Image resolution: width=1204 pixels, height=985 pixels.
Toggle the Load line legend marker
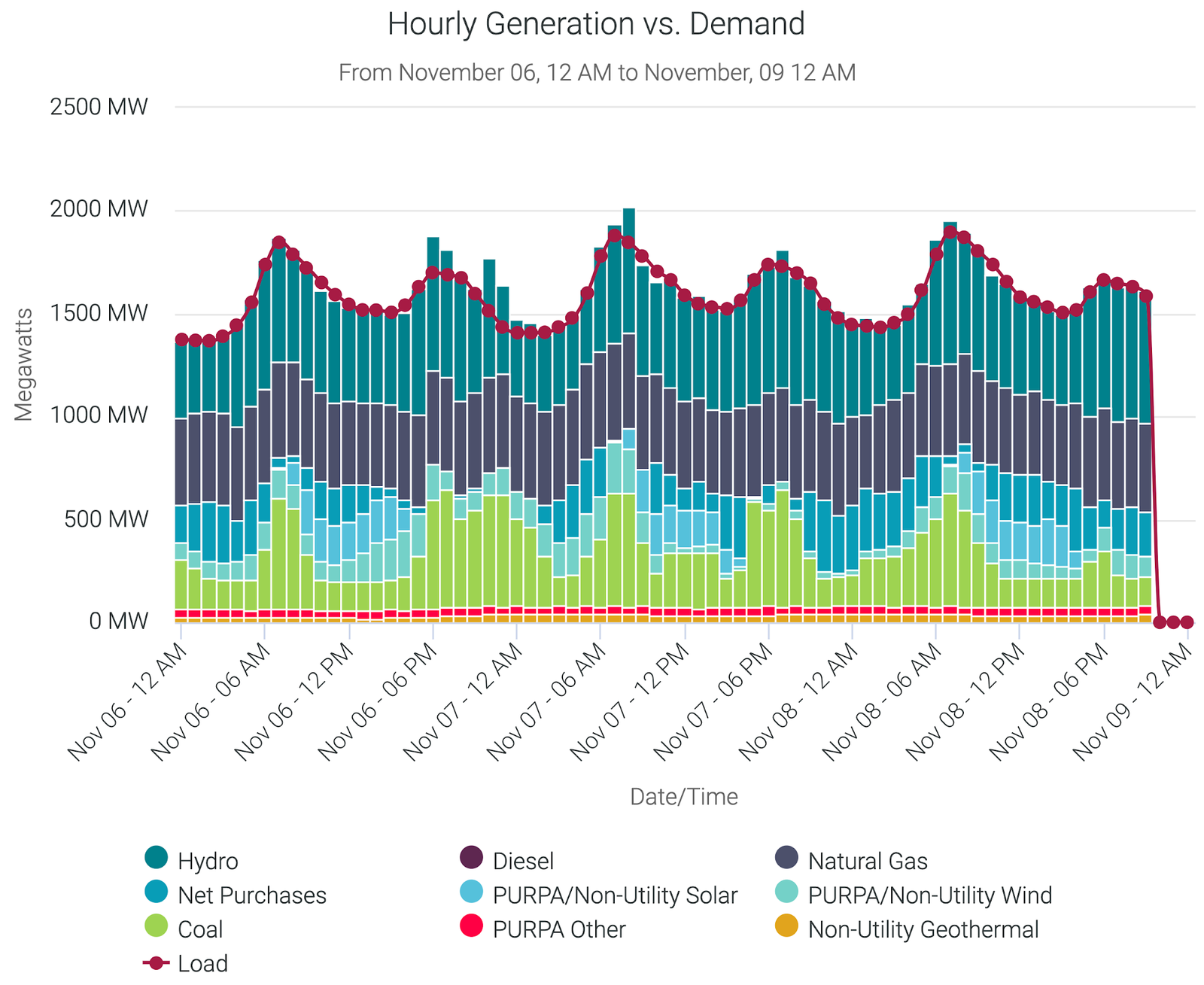[x=156, y=963]
